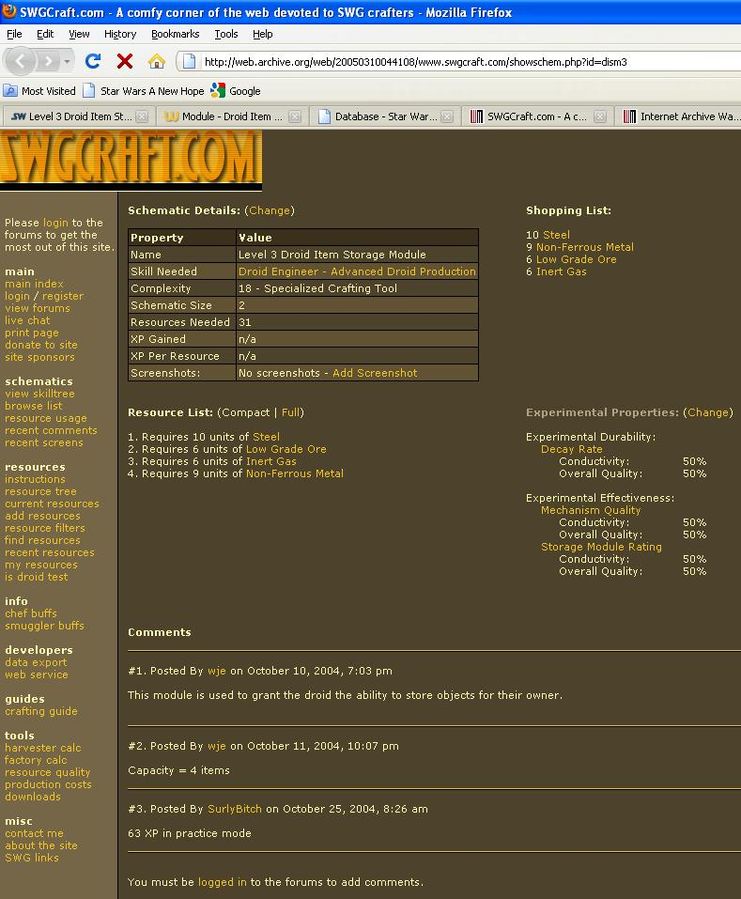
Task: Click the 'Add Screenshot' link
Action: (375, 373)
